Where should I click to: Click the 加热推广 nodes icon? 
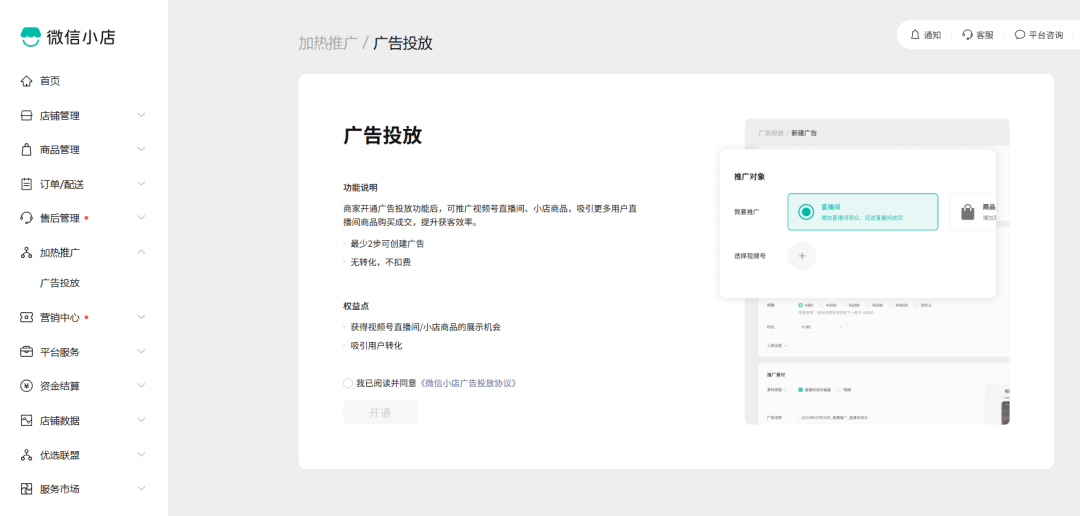pos(26,252)
